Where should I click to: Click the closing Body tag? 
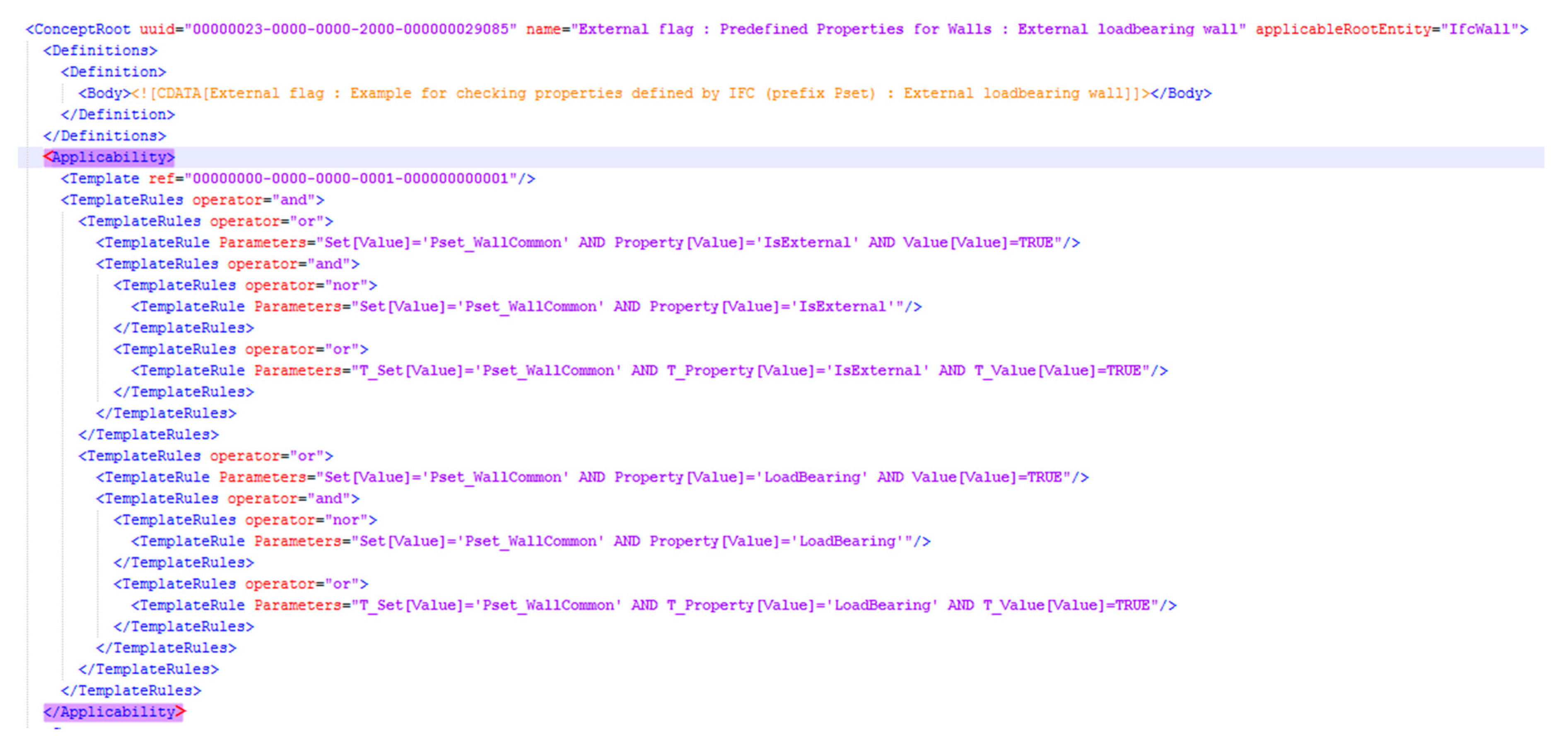(1181, 93)
